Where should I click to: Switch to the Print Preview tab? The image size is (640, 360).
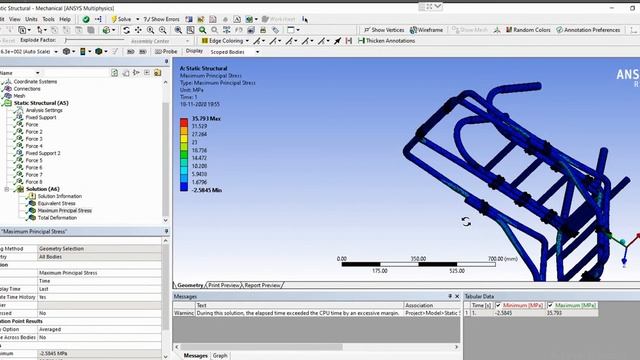click(224, 285)
